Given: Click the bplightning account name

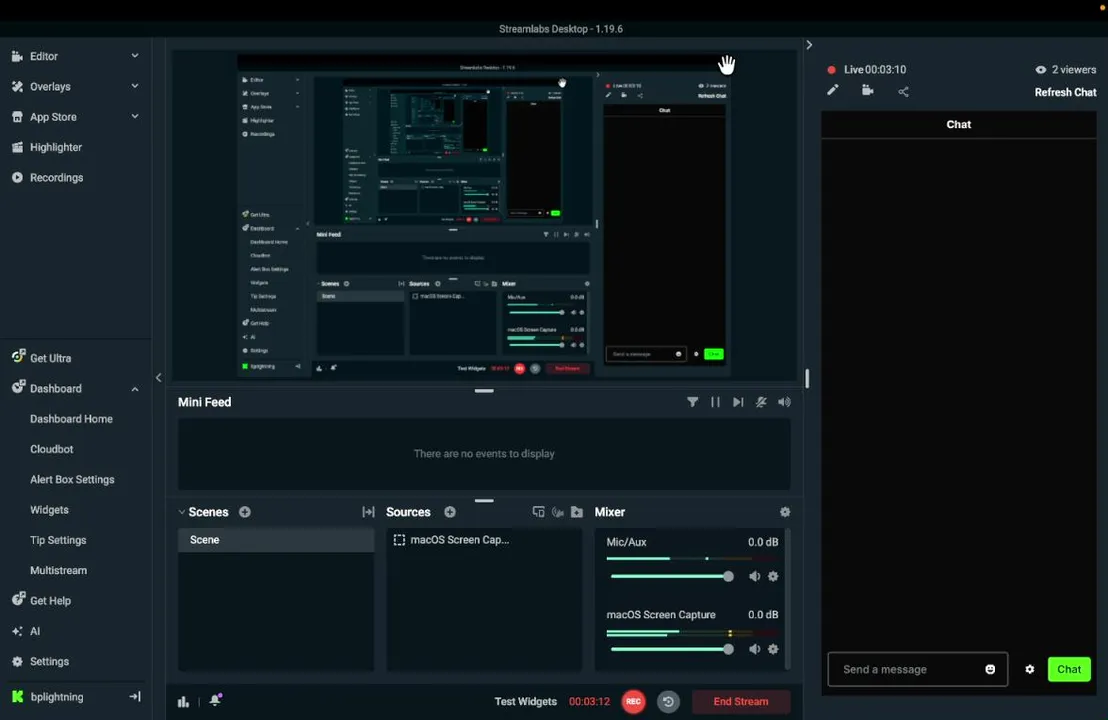Looking at the screenshot, I should 57,697.
